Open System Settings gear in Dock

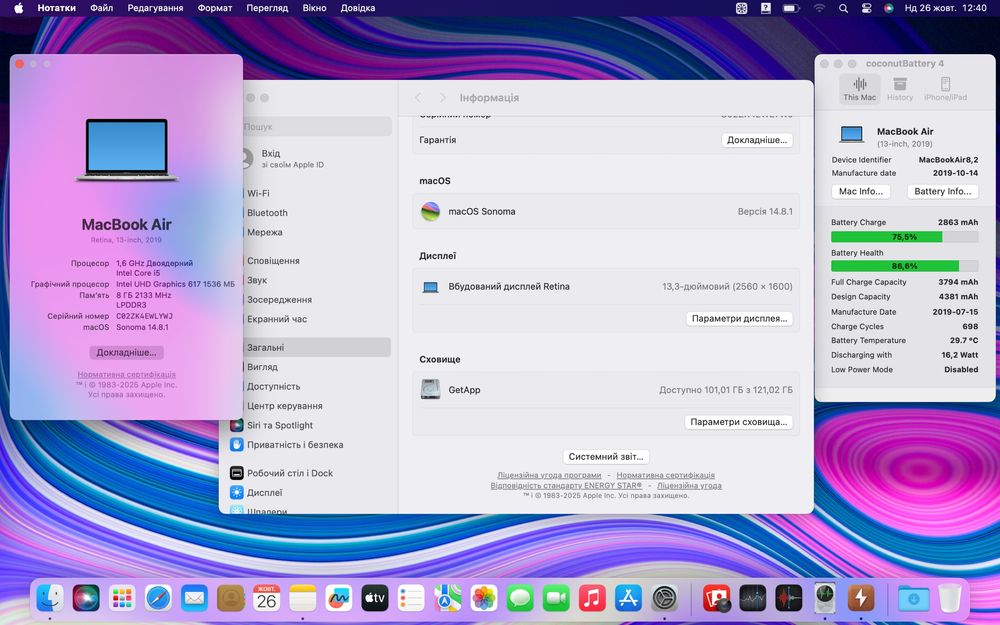click(665, 598)
